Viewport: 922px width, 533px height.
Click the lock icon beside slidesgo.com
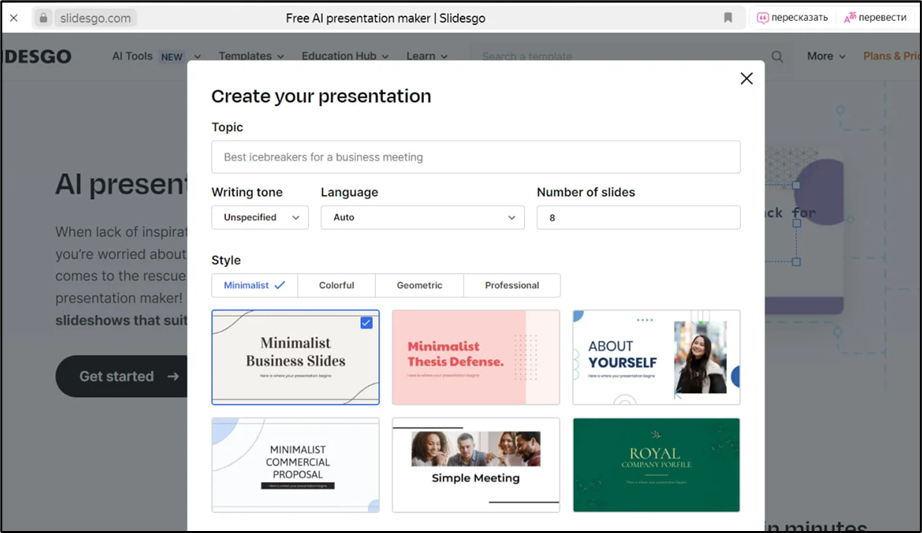(x=43, y=18)
